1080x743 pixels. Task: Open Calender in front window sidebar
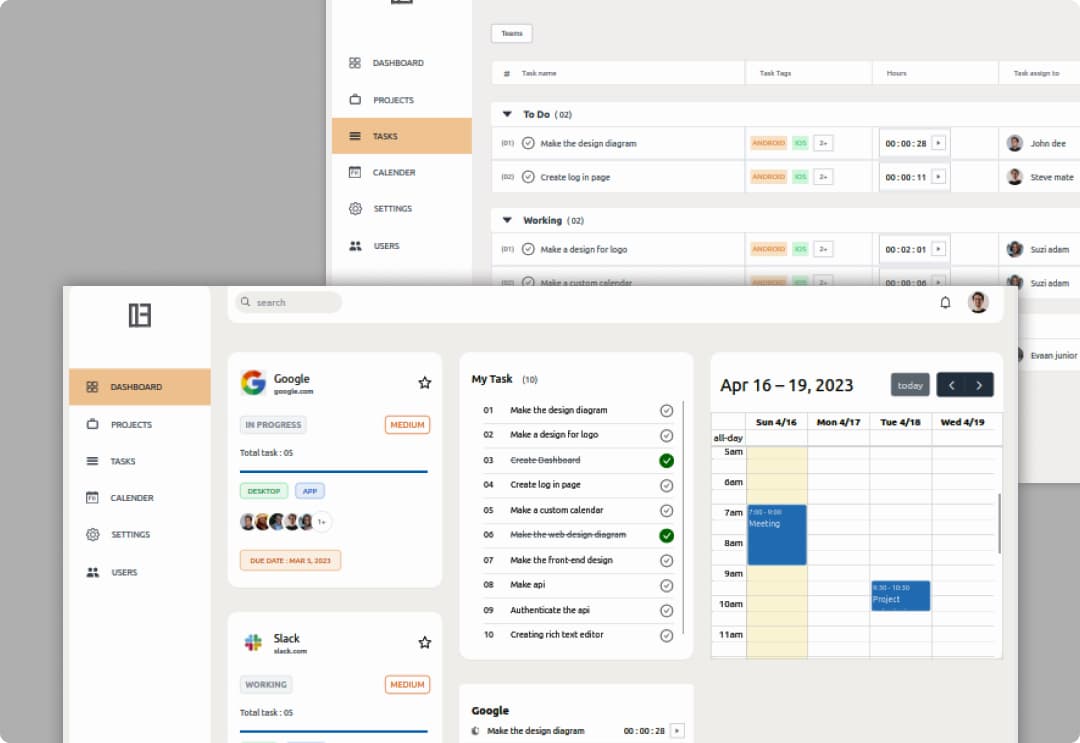tap(140, 497)
